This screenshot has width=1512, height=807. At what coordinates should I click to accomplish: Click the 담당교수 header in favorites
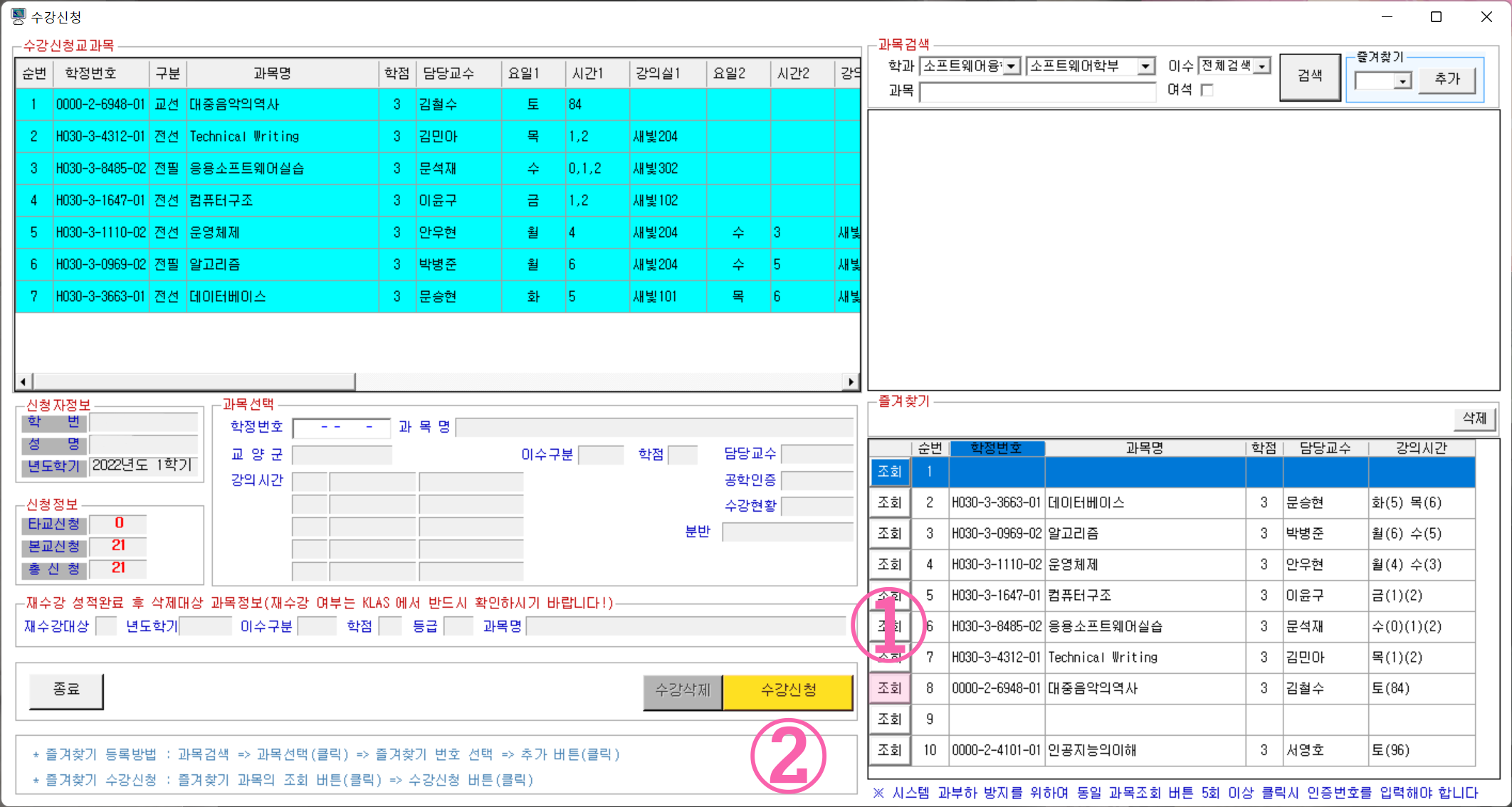coord(1325,448)
